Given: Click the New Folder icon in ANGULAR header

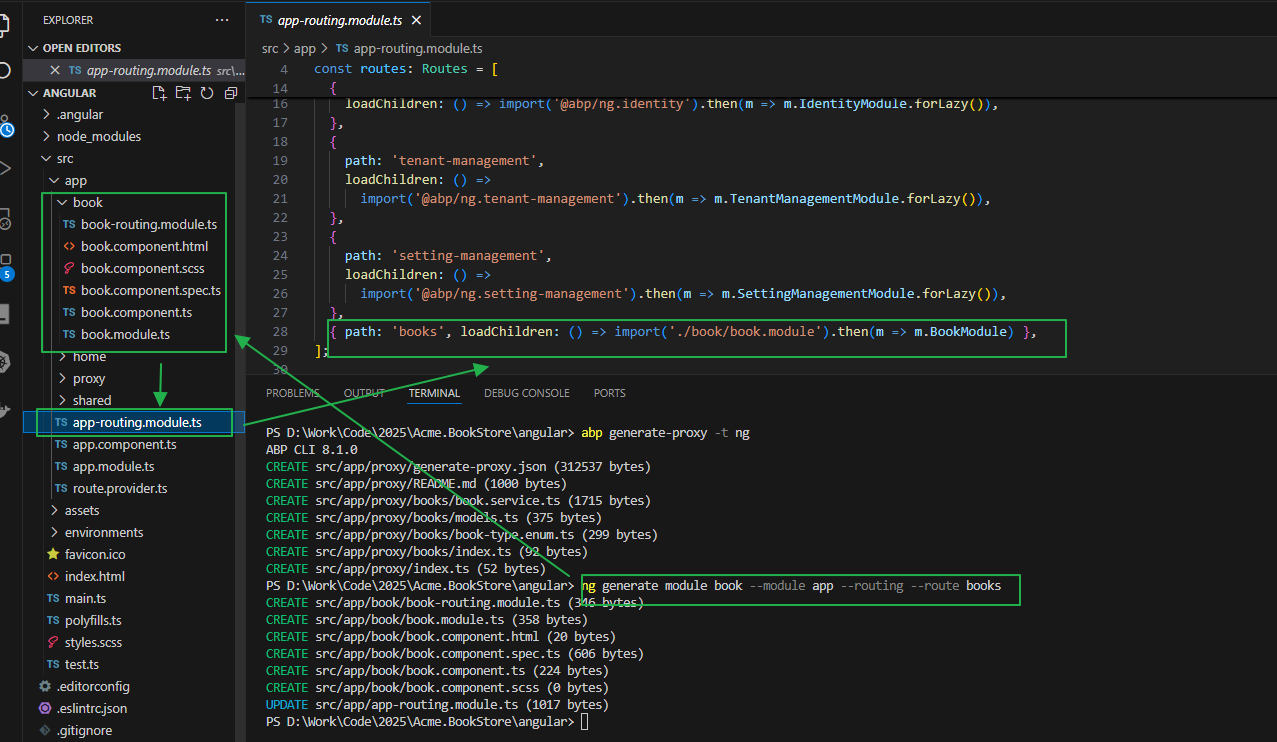Looking at the screenshot, I should [x=183, y=93].
